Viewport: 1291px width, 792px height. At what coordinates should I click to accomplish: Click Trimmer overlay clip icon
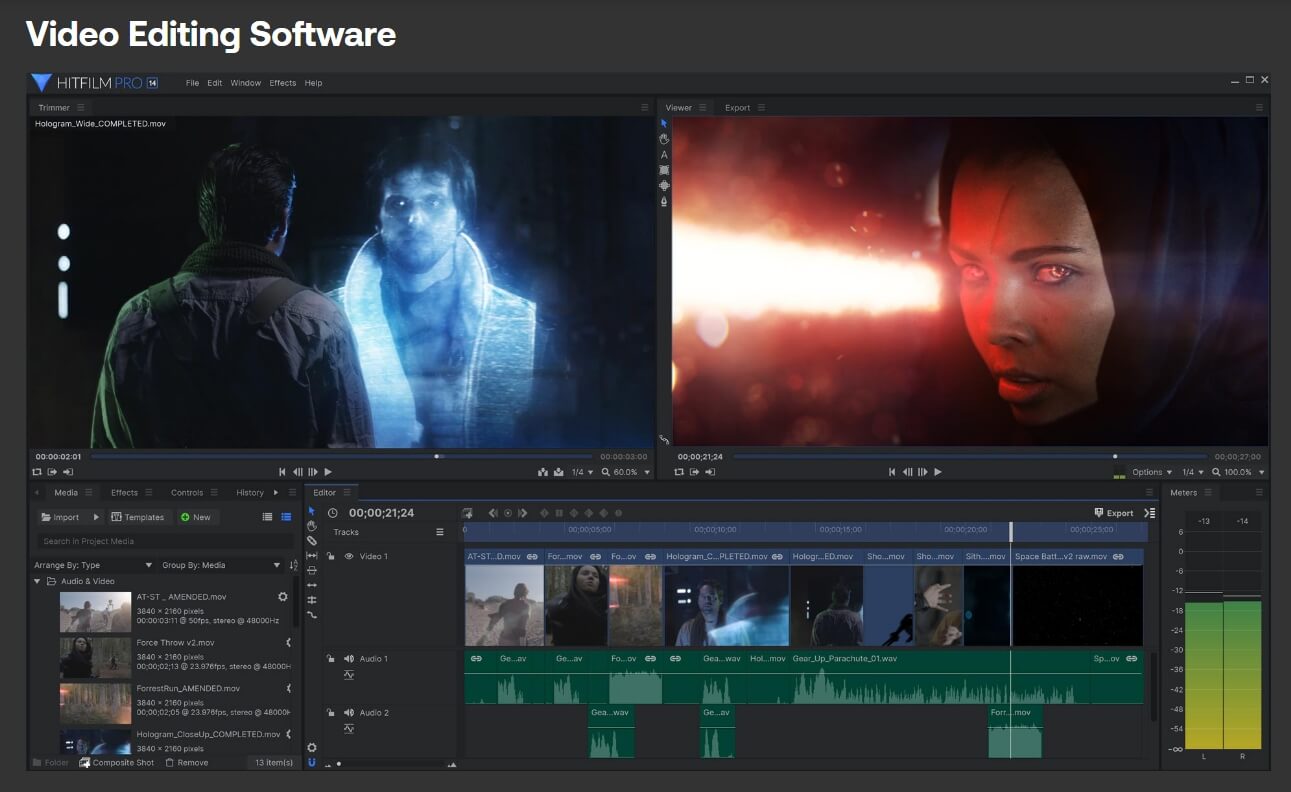[x=558, y=472]
